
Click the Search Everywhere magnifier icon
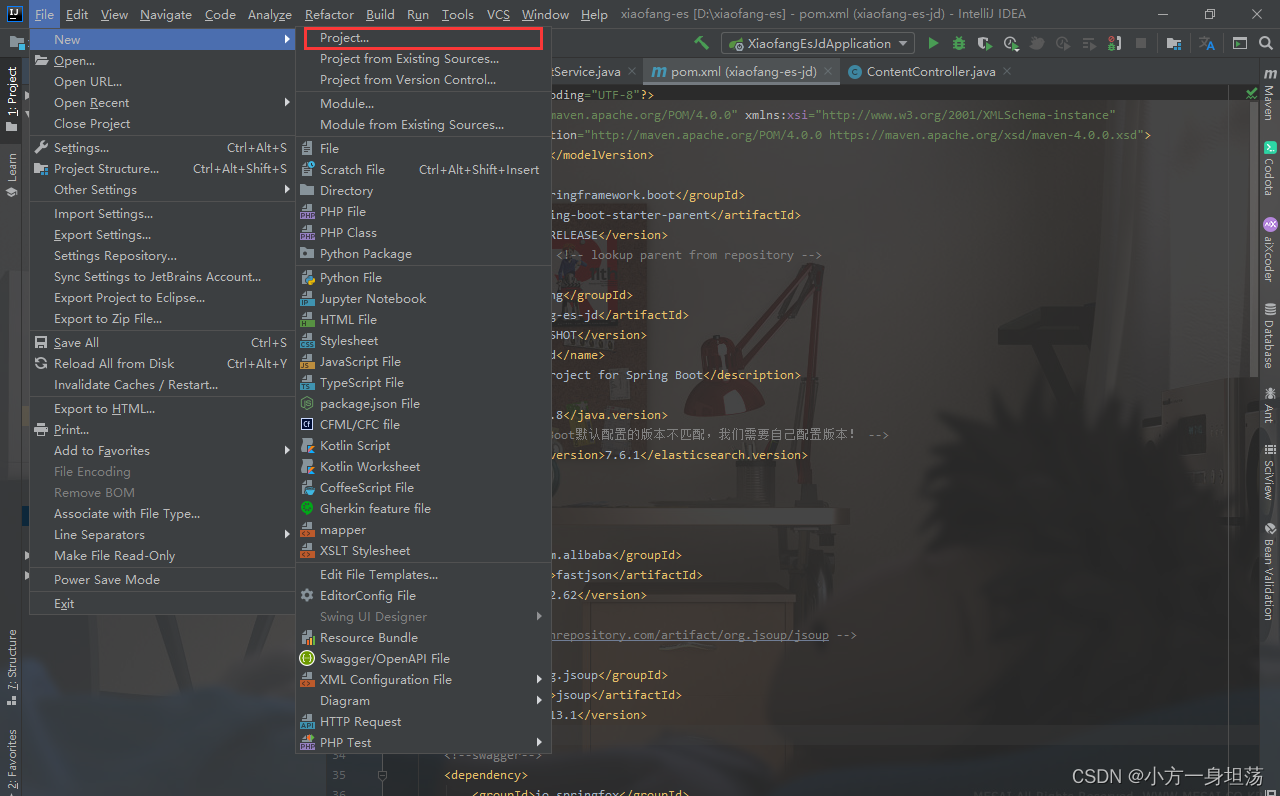tap(1266, 43)
